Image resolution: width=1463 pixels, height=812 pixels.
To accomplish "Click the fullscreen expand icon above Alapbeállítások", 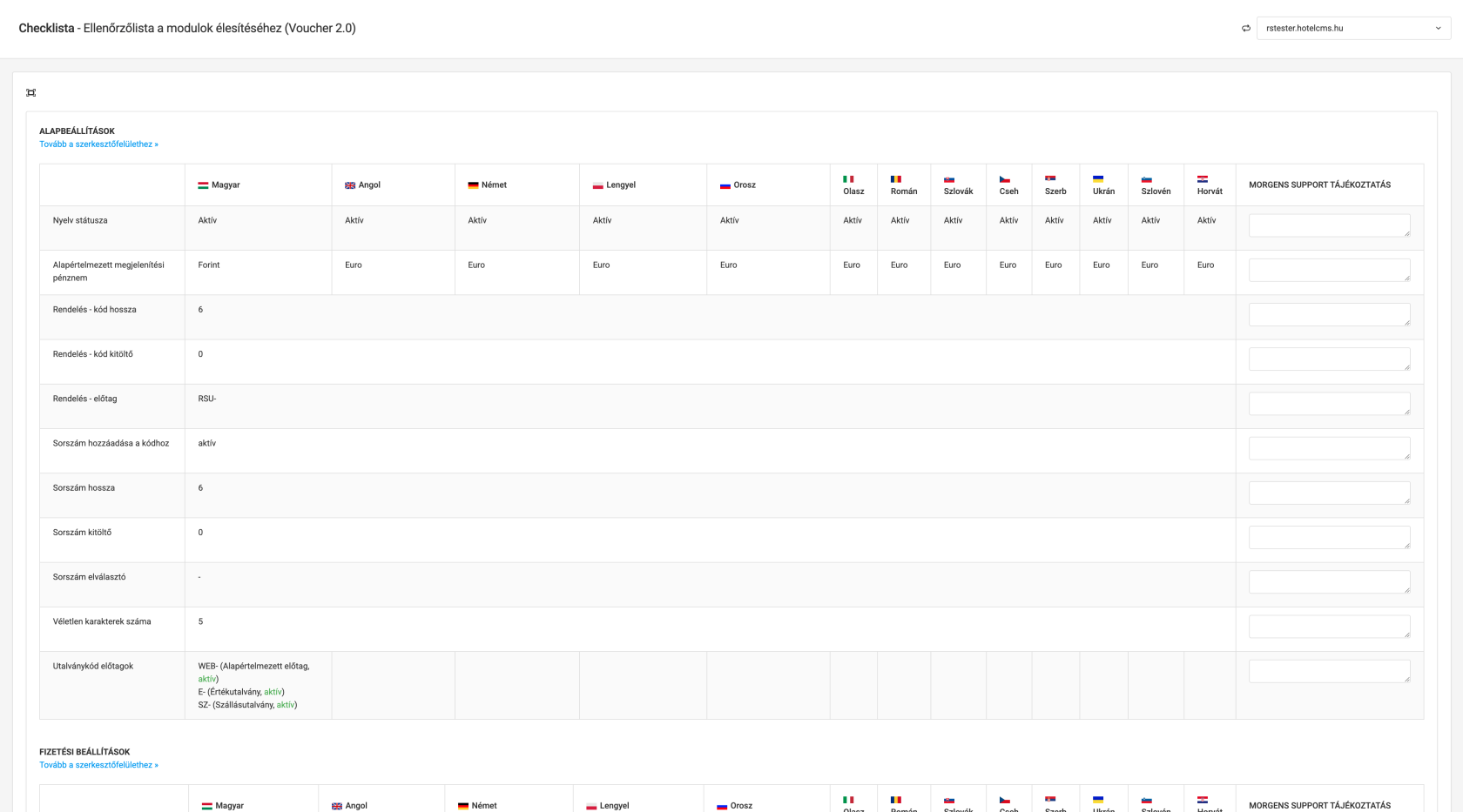I will 31,93.
